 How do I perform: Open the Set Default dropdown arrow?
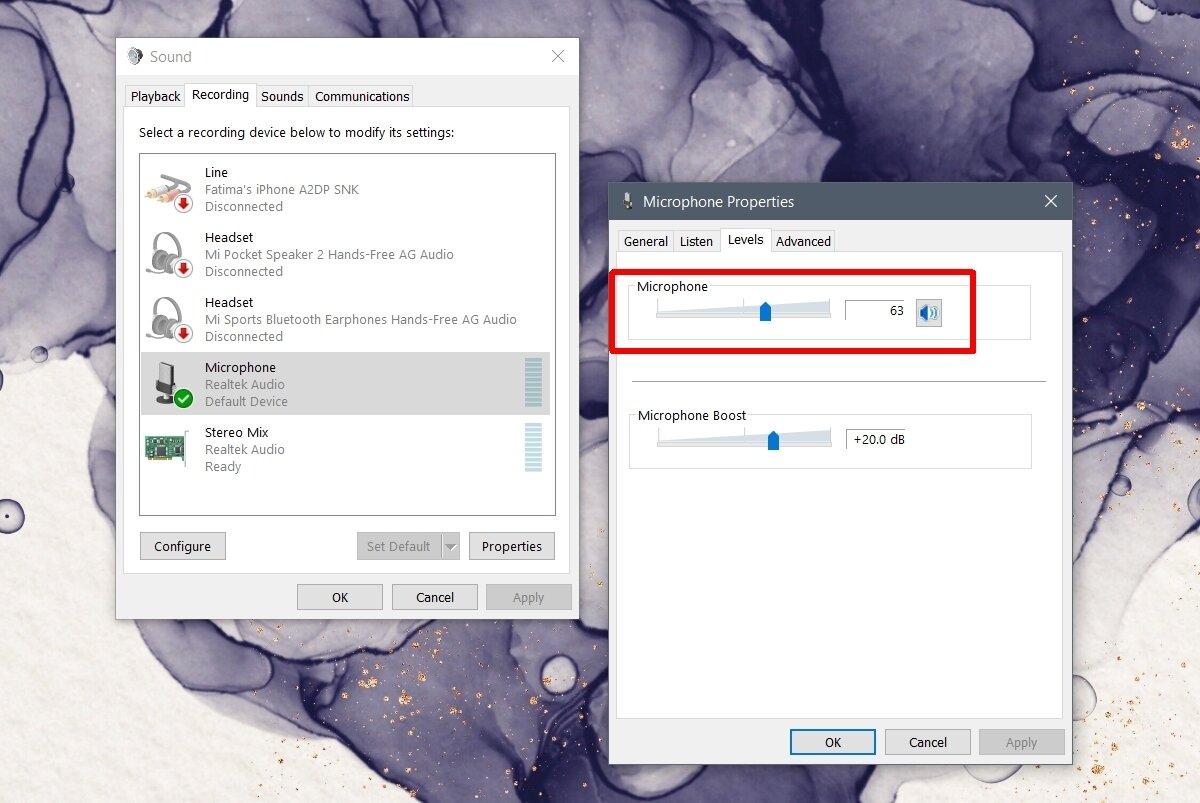tap(450, 546)
